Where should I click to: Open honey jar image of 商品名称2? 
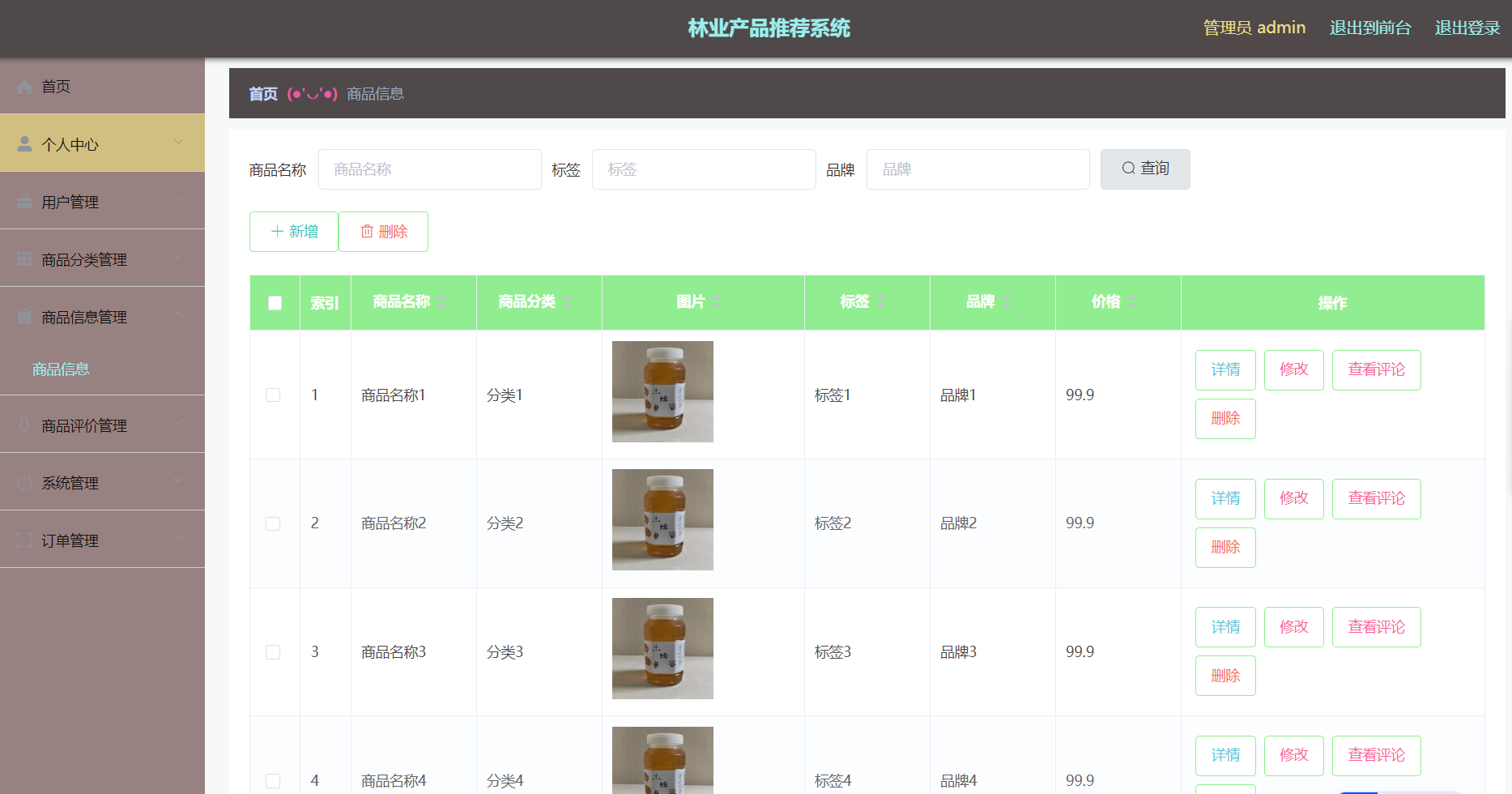[x=662, y=520]
